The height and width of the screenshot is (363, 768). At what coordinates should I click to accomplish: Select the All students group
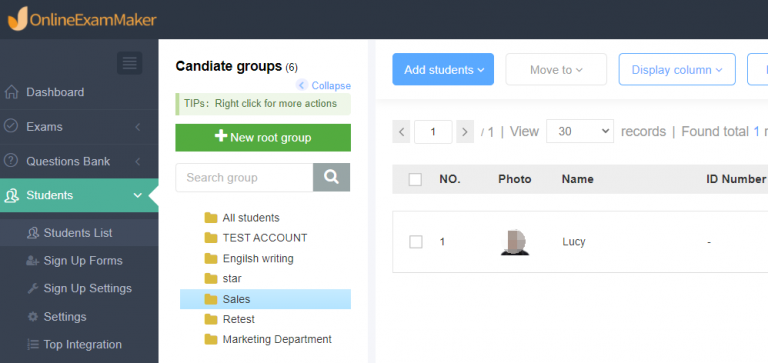(x=251, y=218)
